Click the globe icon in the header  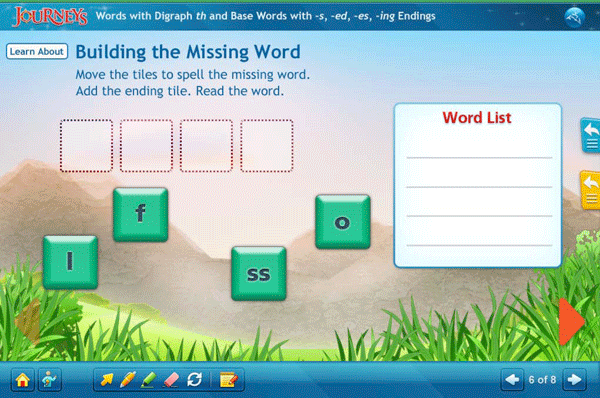[574, 16]
